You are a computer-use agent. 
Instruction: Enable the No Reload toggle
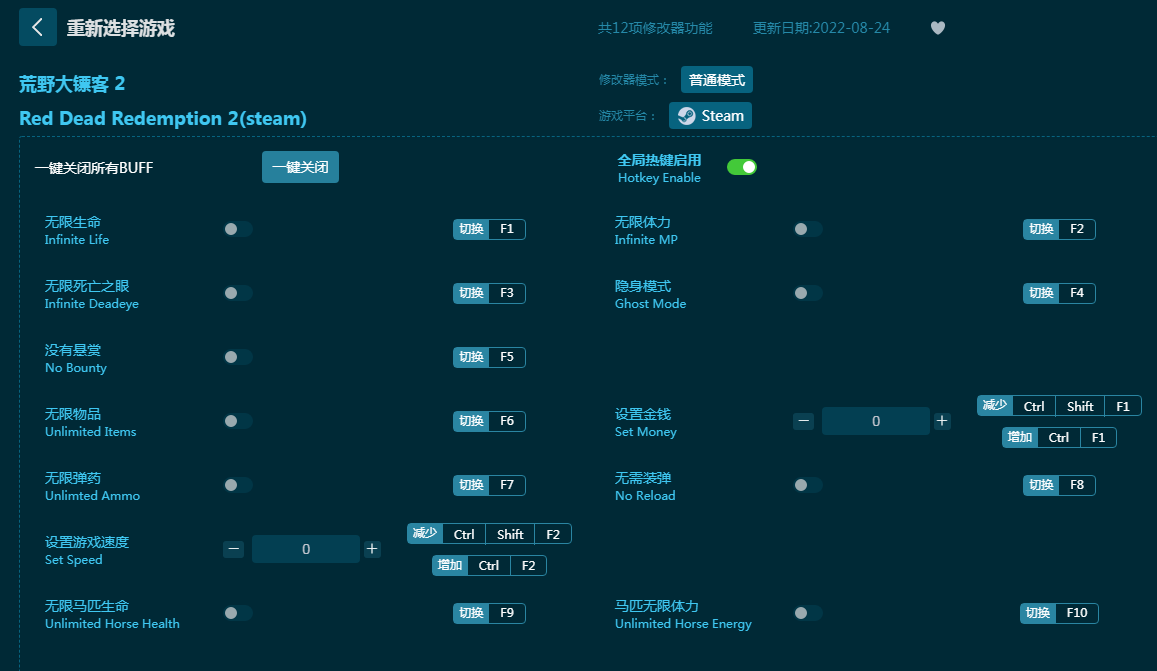click(x=808, y=485)
